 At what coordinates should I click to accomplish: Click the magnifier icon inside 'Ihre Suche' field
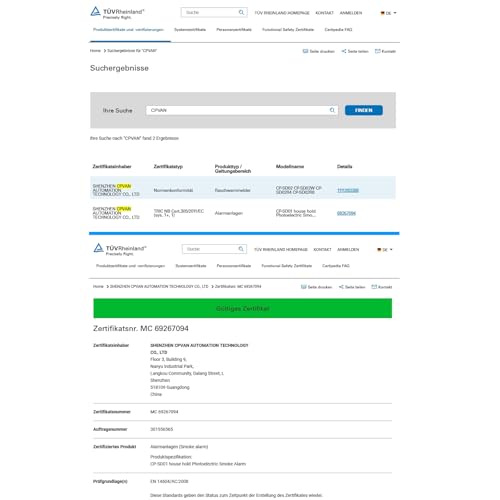point(332,110)
